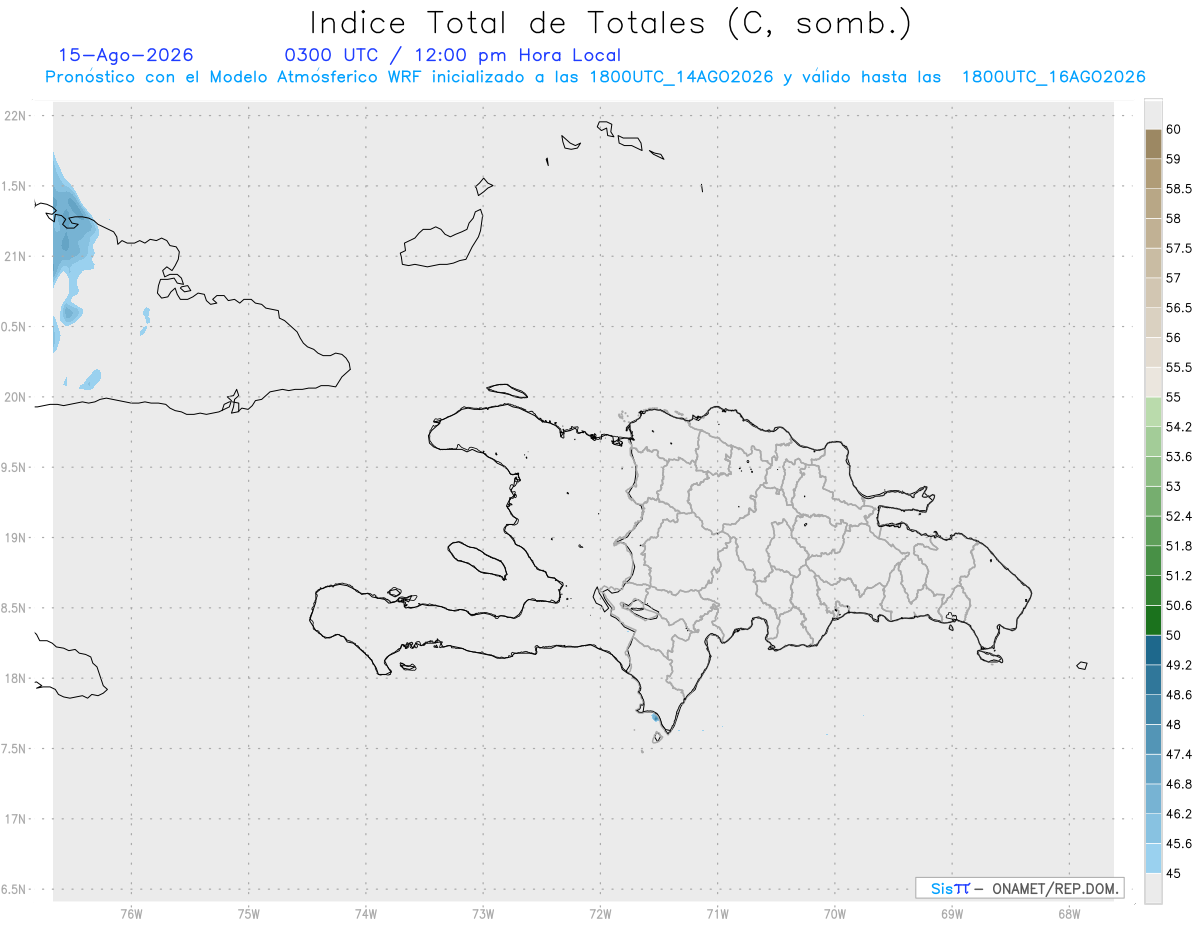
Task: Click the legend value '55.5'
Action: tap(1178, 368)
